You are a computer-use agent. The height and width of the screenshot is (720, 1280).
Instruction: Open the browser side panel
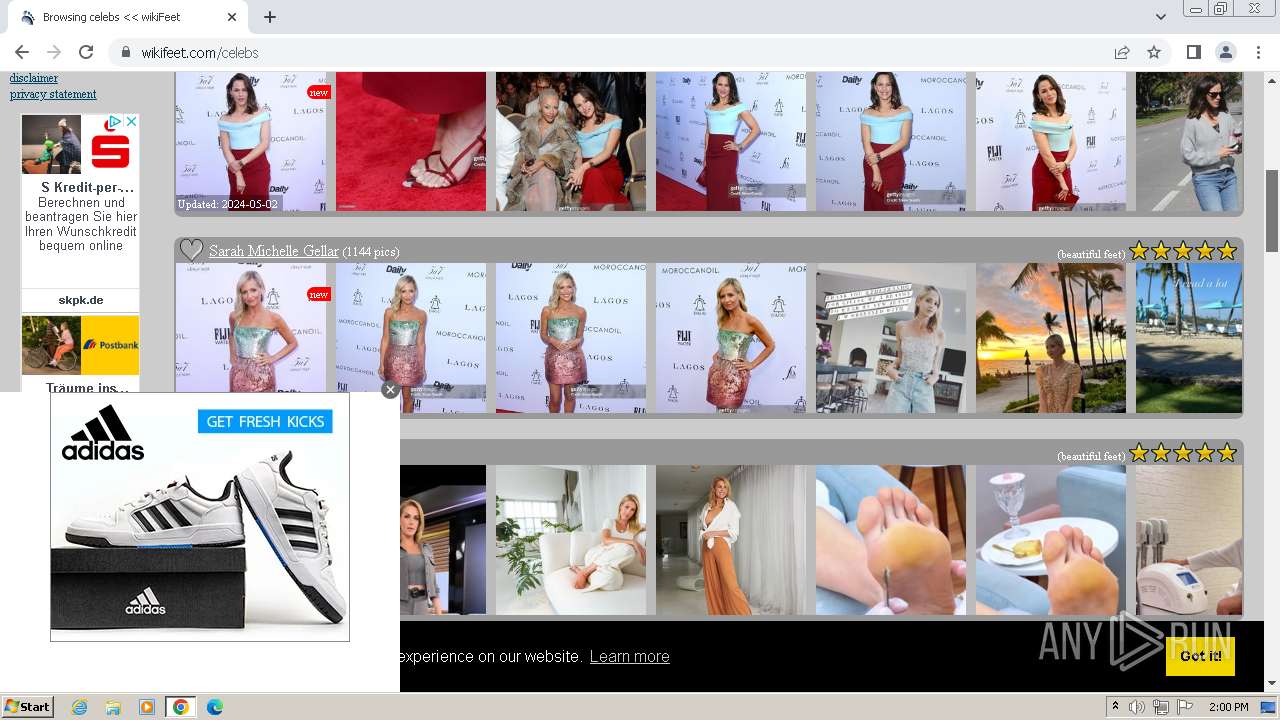[x=1194, y=52]
